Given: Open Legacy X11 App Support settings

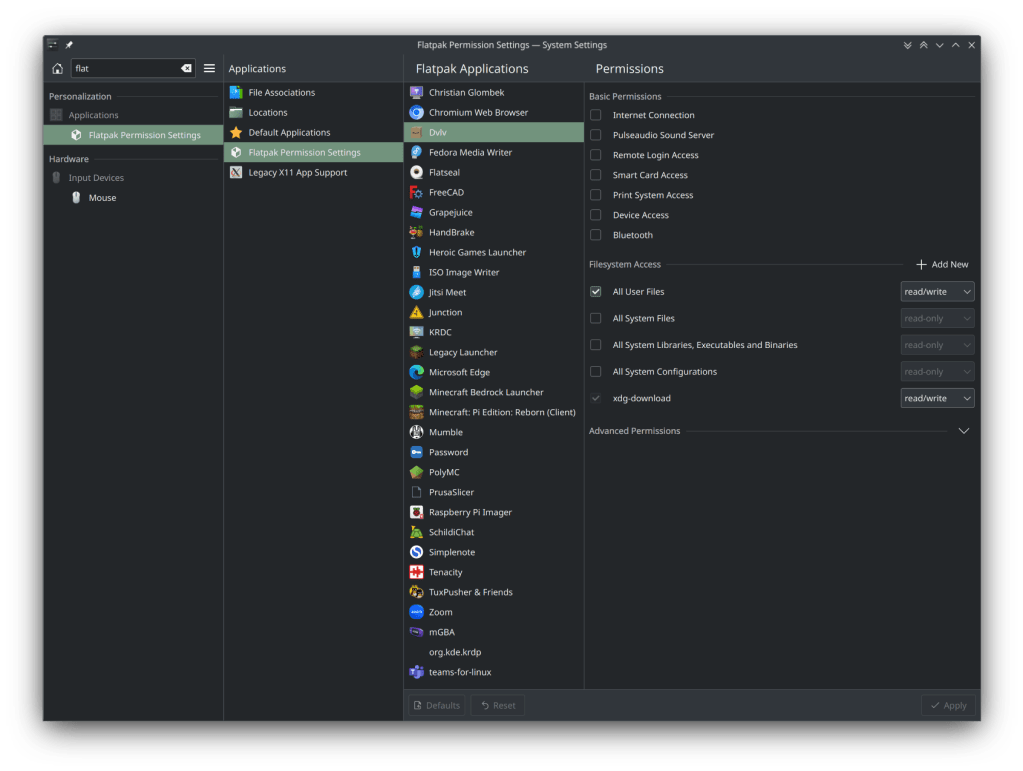Looking at the screenshot, I should click(x=300, y=171).
